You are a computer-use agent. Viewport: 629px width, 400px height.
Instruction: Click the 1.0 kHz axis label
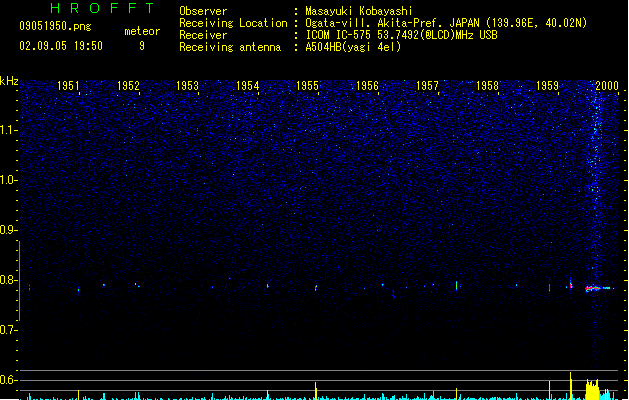tap(8, 180)
